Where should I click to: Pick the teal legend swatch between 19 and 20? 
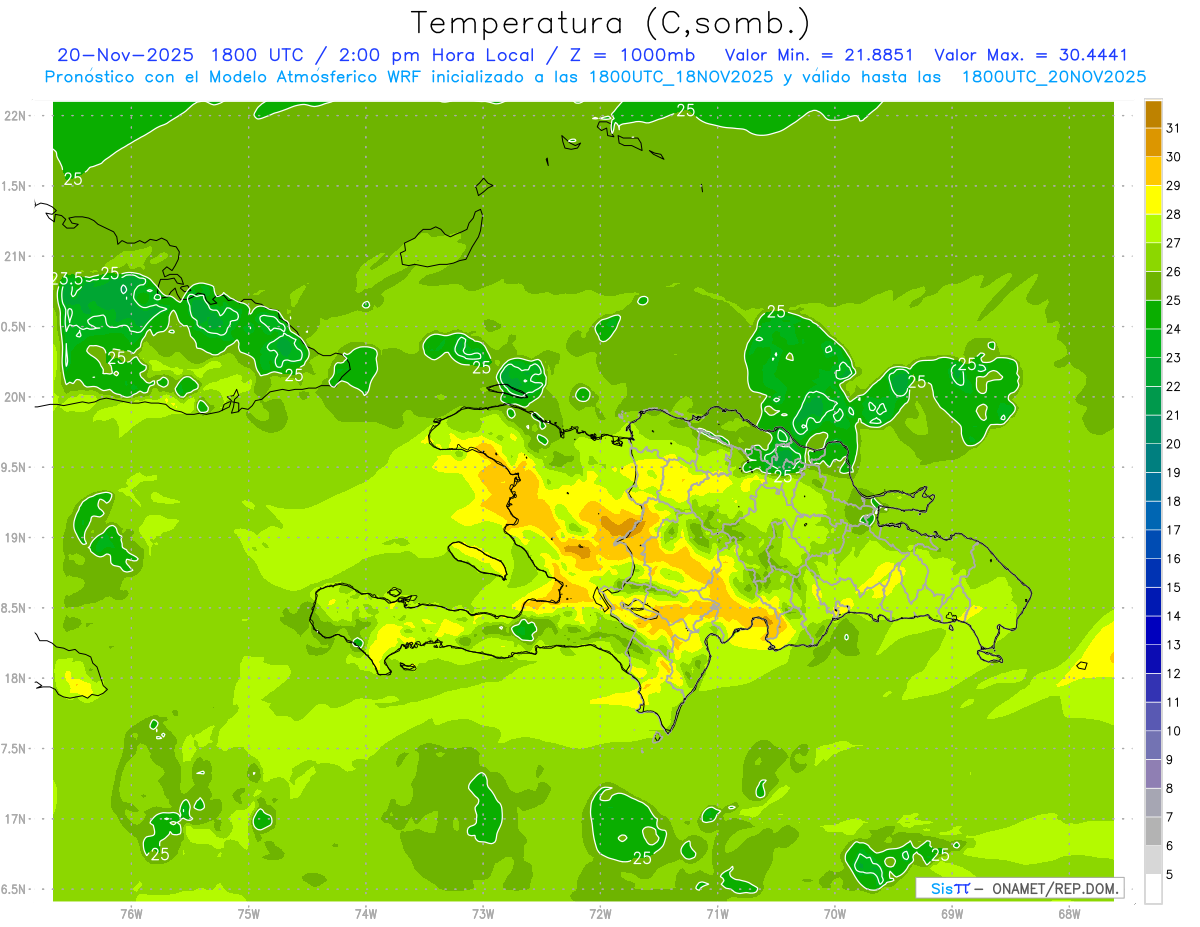pos(1153,458)
